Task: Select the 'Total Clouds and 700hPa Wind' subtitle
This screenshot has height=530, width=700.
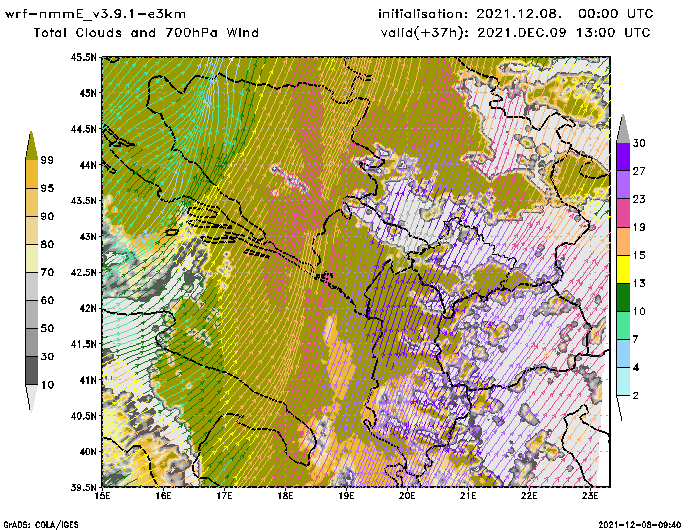Action: pyautogui.click(x=146, y=33)
